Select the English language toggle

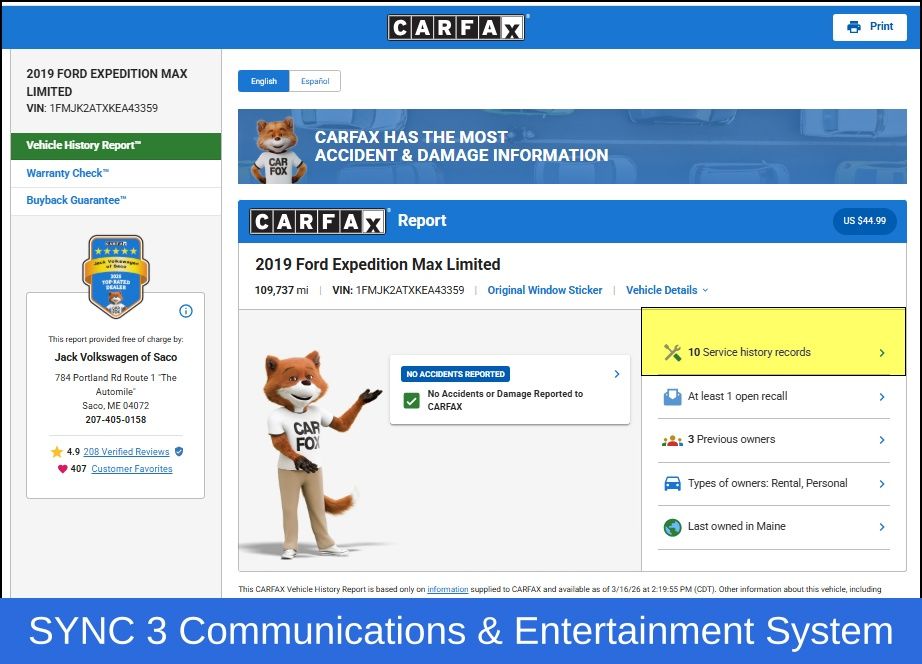(x=264, y=81)
